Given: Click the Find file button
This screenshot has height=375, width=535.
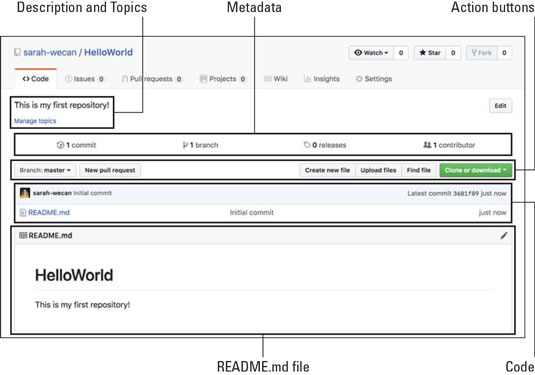Looking at the screenshot, I should (419, 170).
